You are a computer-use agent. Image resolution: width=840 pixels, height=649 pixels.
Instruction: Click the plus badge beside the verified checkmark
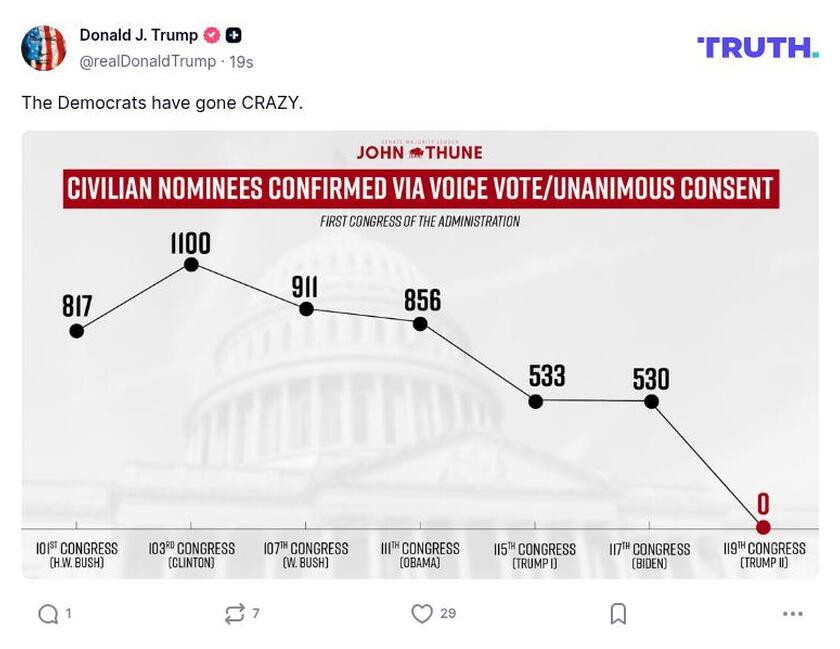pyautogui.click(x=232, y=33)
